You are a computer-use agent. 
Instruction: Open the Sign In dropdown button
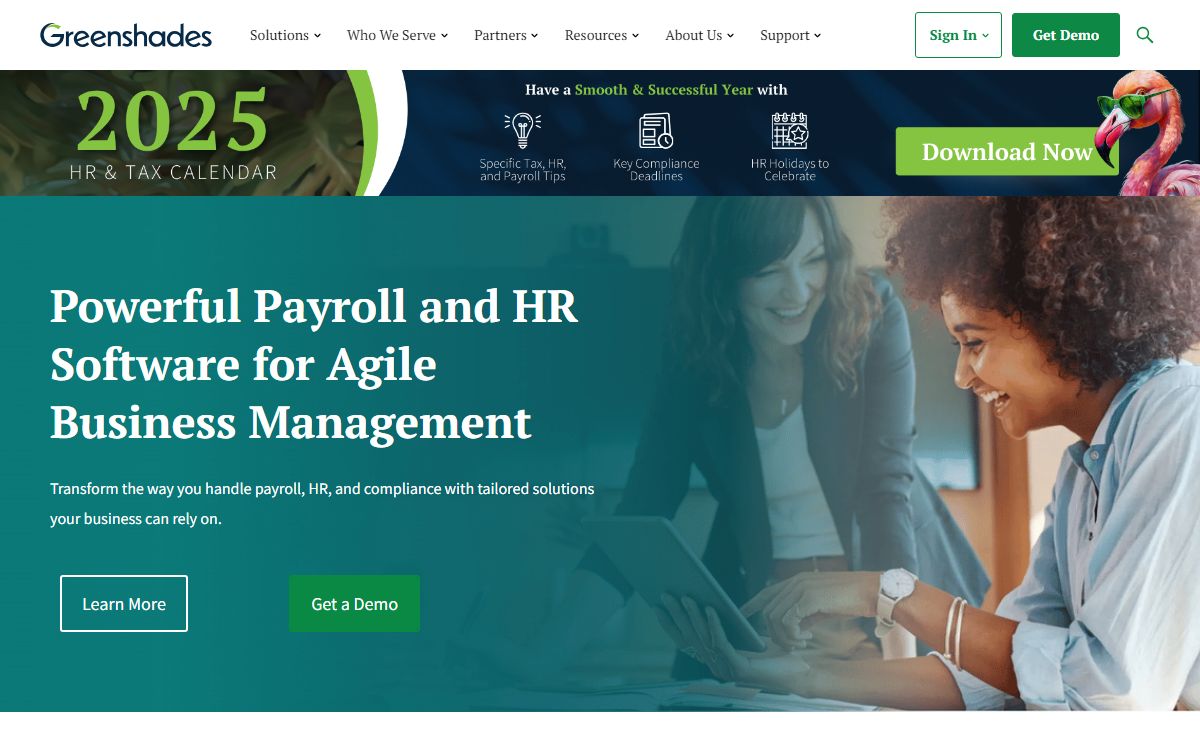(x=958, y=35)
